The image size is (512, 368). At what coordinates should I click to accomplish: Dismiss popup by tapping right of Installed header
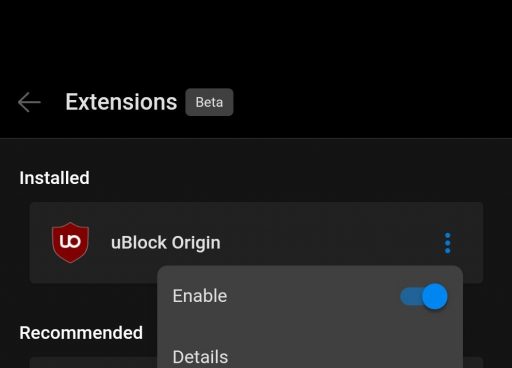tap(300, 178)
